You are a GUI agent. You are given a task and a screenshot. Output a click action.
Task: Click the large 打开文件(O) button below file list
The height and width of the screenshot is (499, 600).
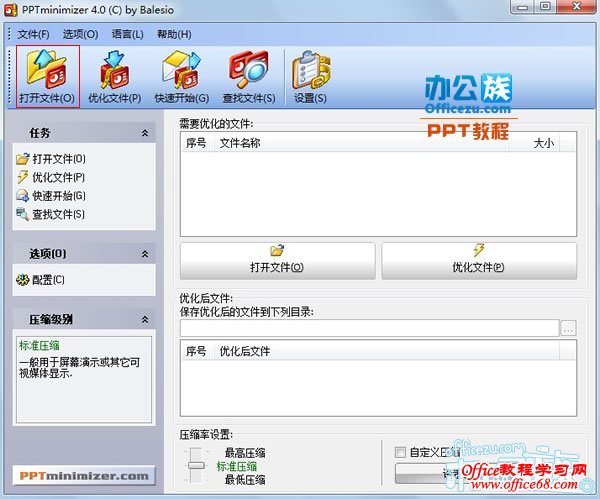(277, 260)
